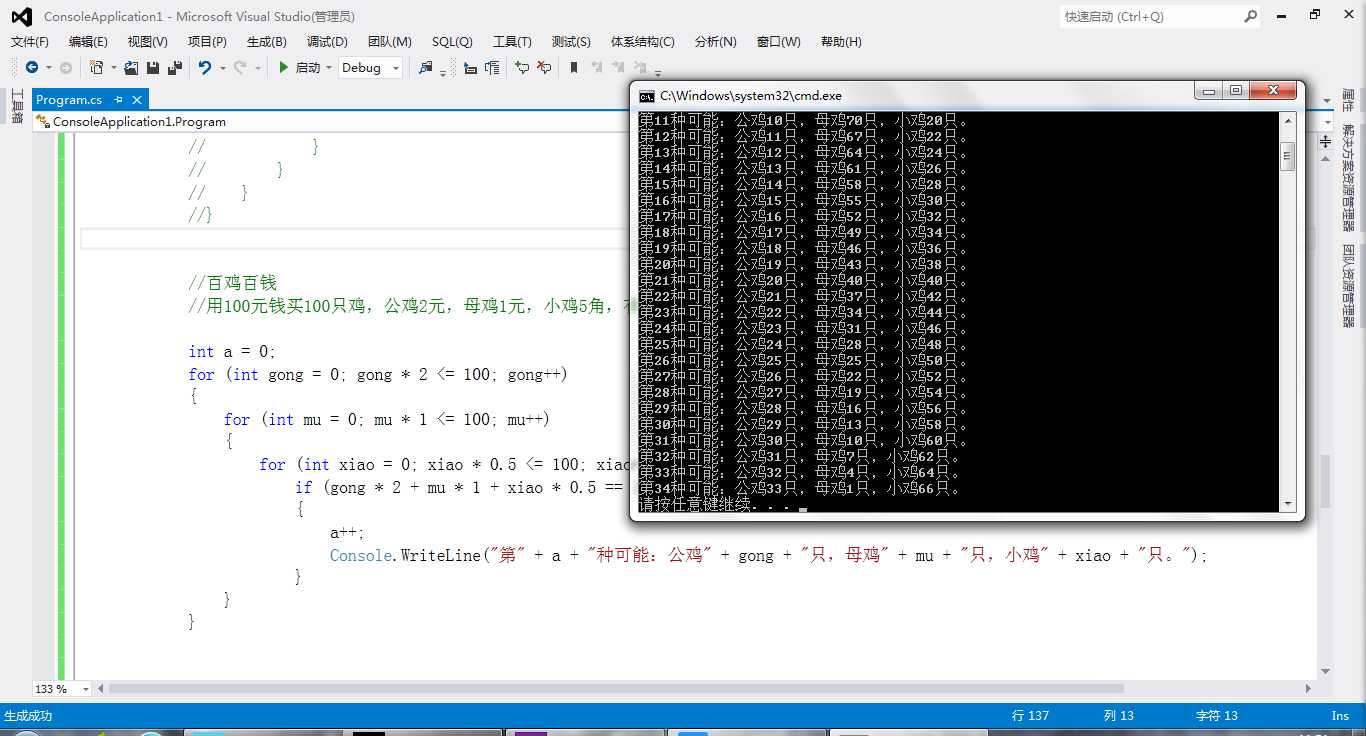Click the Quick Launch magnifier icon

[1250, 16]
